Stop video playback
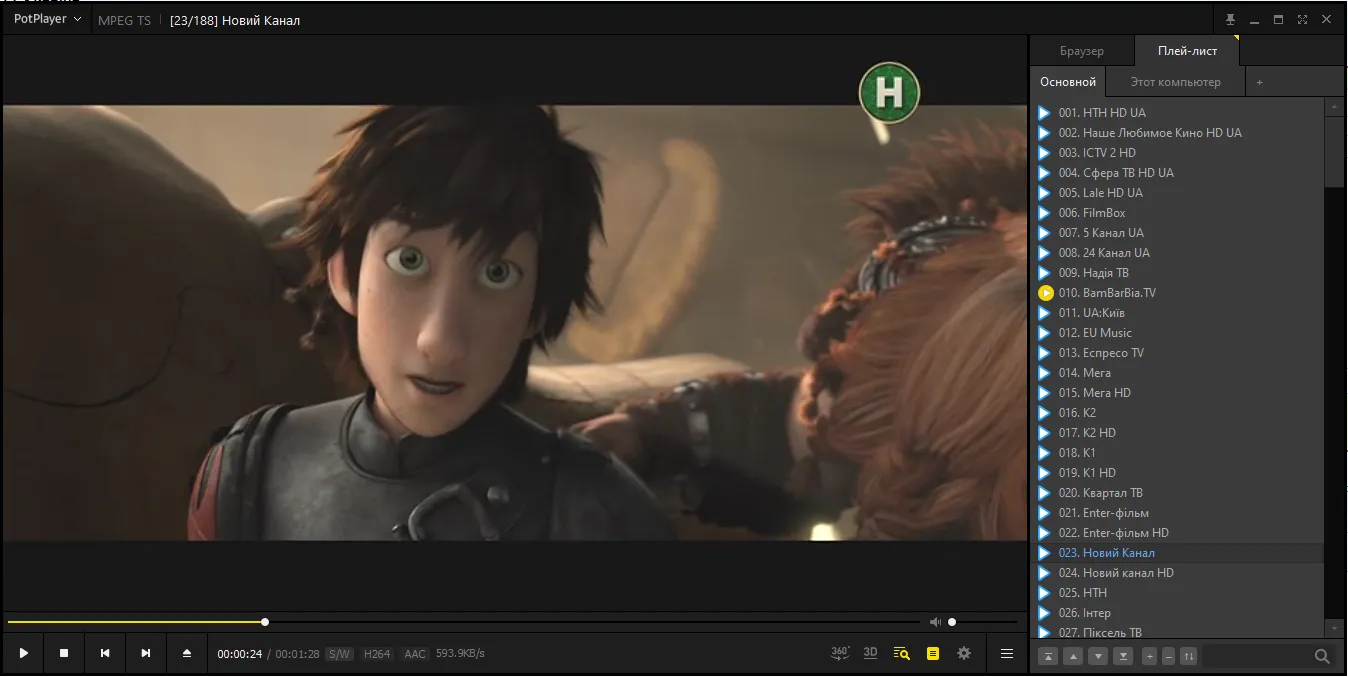This screenshot has width=1348, height=677. tap(64, 654)
